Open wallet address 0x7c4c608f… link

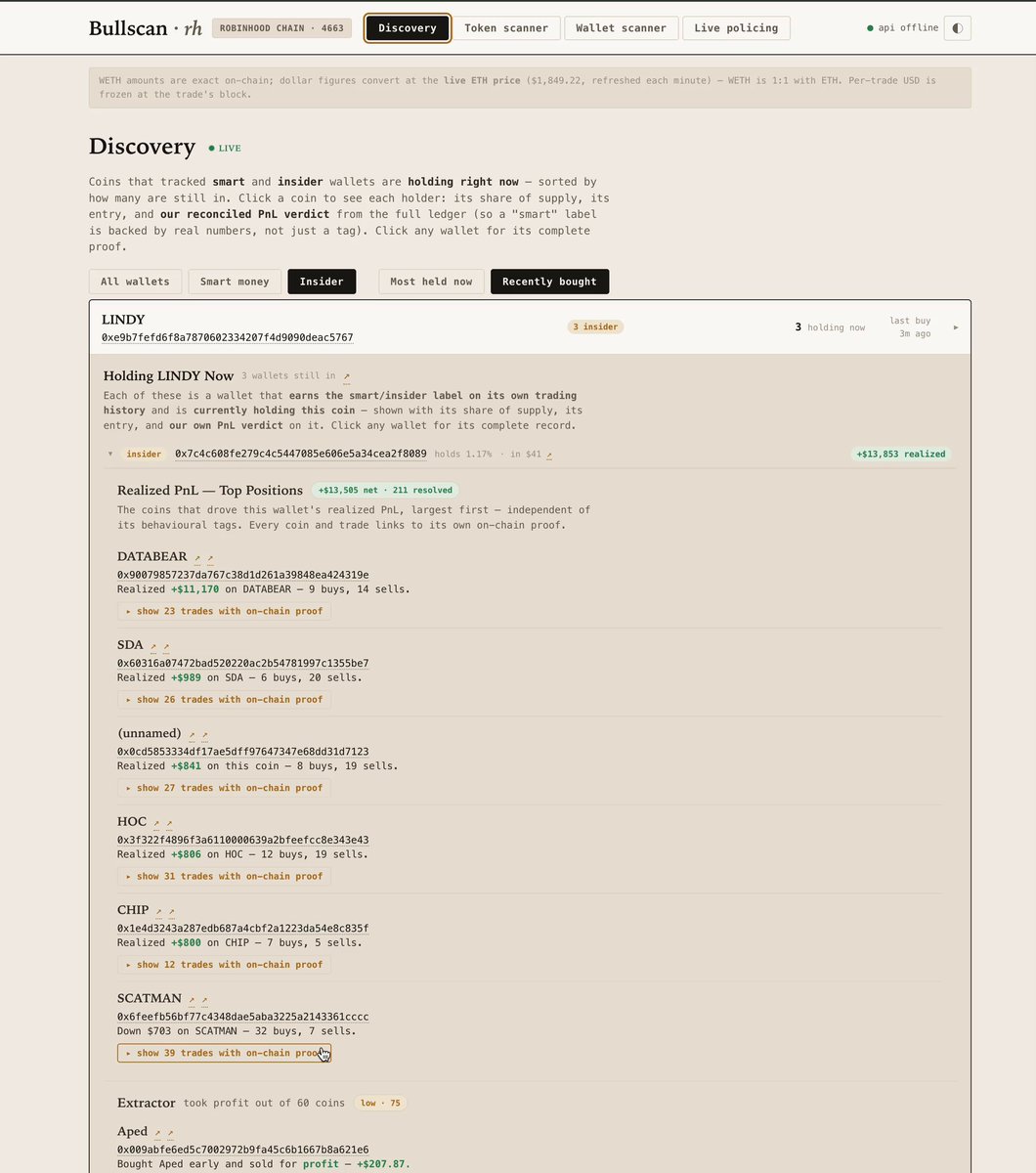301,454
